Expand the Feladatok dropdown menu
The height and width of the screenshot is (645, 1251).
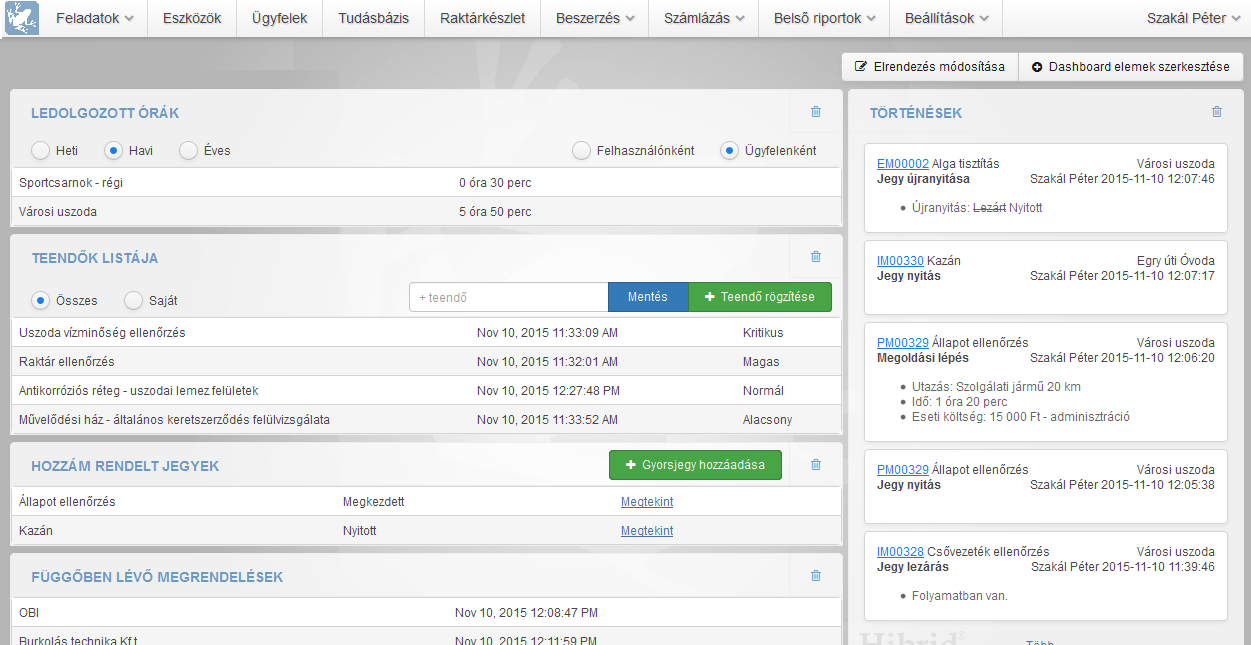click(x=95, y=18)
